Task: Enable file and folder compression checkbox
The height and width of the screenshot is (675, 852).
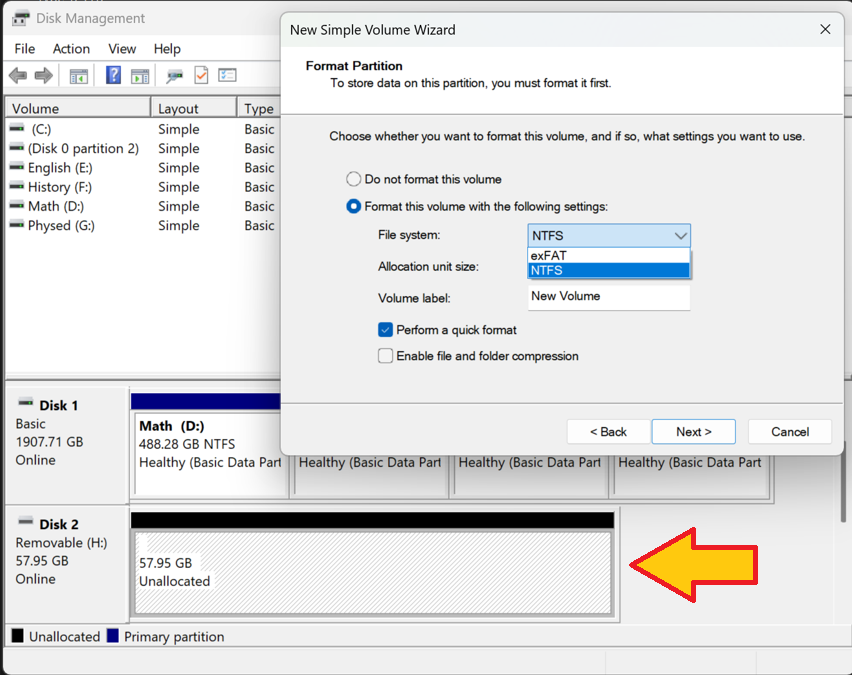Action: tap(385, 356)
